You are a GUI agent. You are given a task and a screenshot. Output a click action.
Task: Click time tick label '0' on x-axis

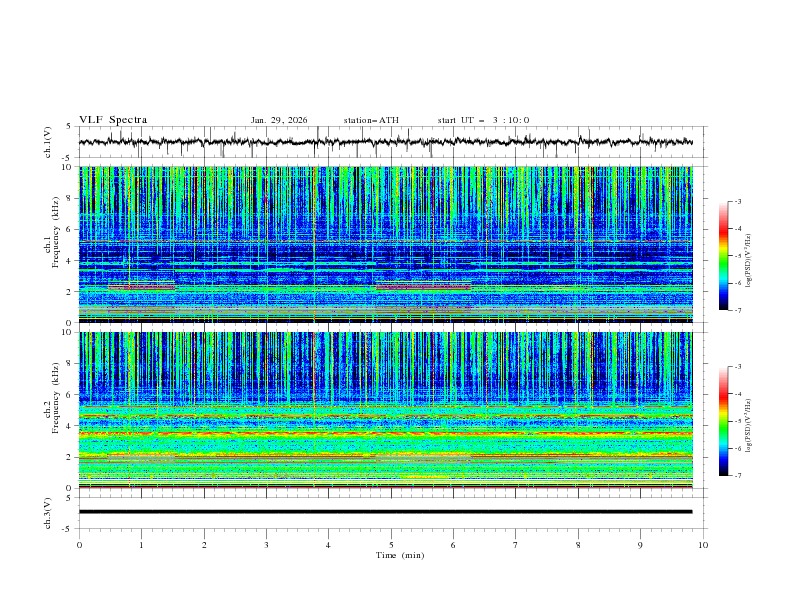tap(79, 545)
